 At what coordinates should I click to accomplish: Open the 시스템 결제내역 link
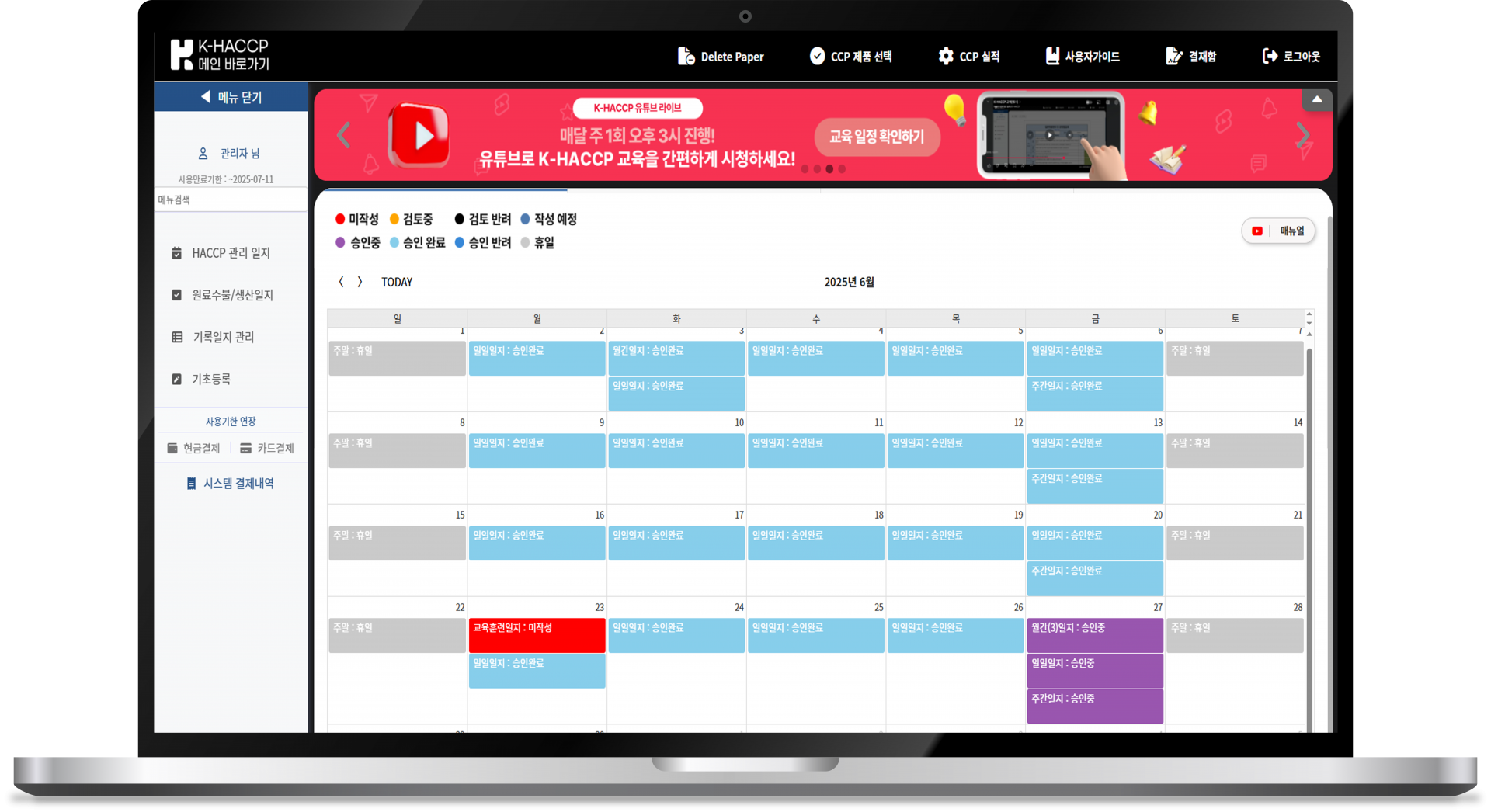coord(231,483)
